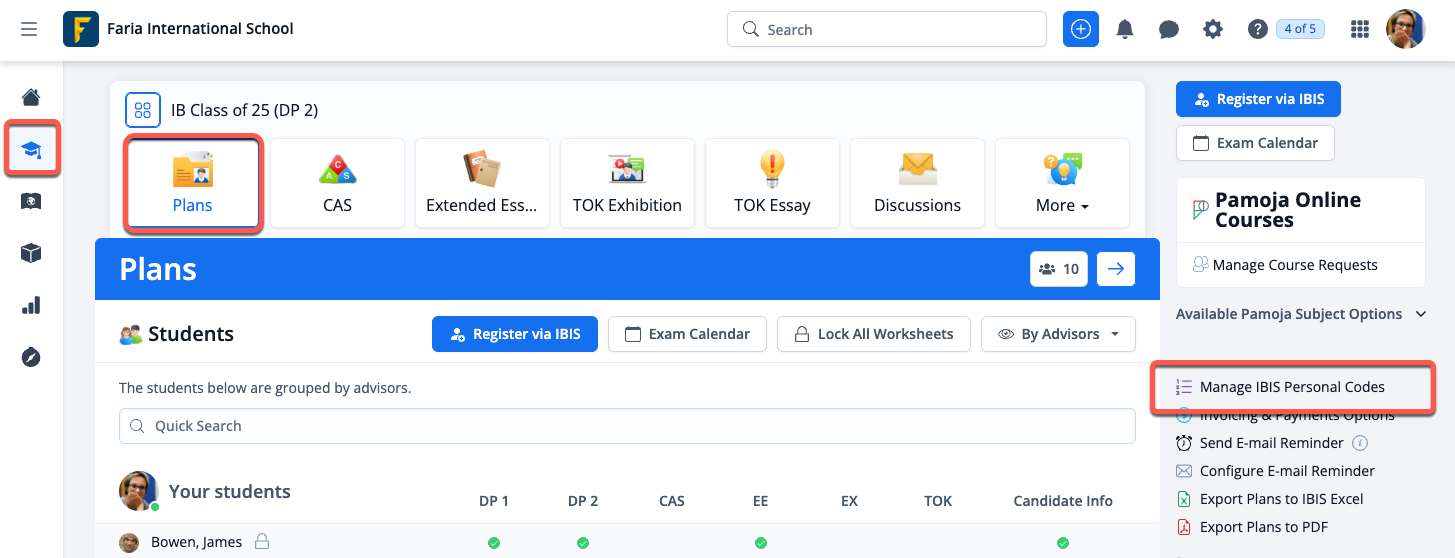This screenshot has height=558, width=1455.
Task: Toggle the lock icon beside Bowen, James
Action: pos(262,542)
